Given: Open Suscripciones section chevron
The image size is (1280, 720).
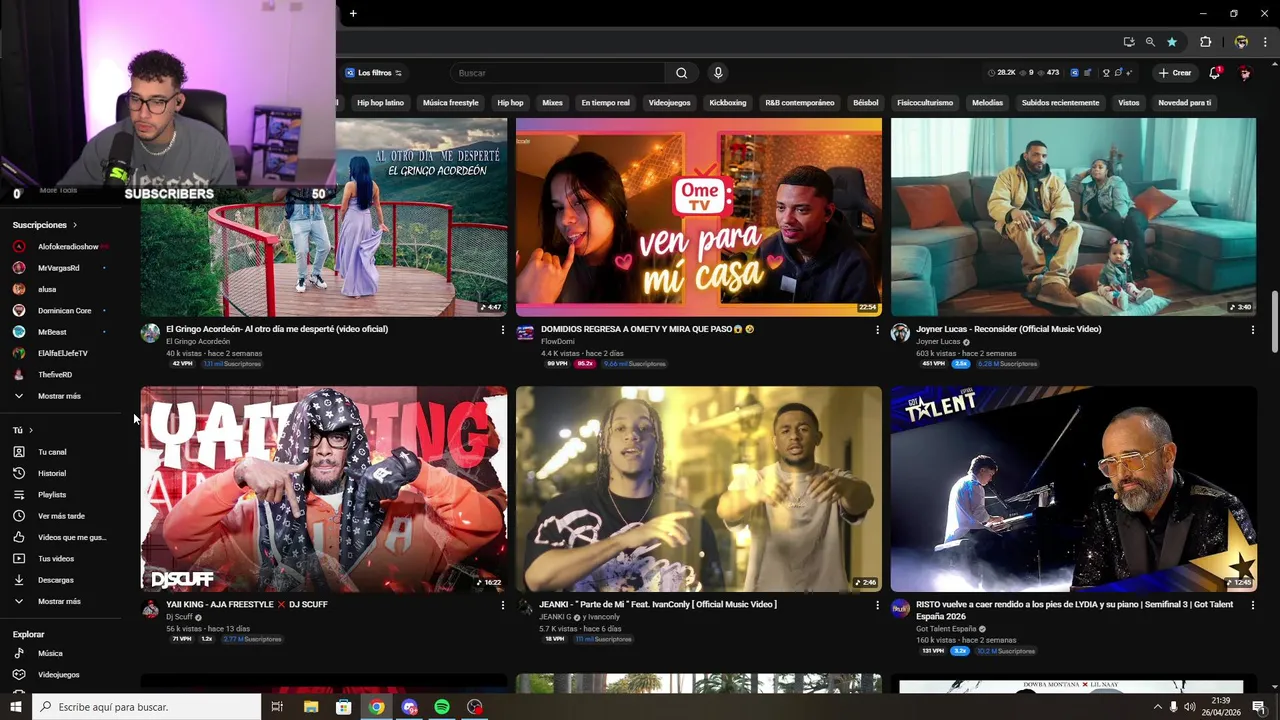Looking at the screenshot, I should (x=74, y=225).
